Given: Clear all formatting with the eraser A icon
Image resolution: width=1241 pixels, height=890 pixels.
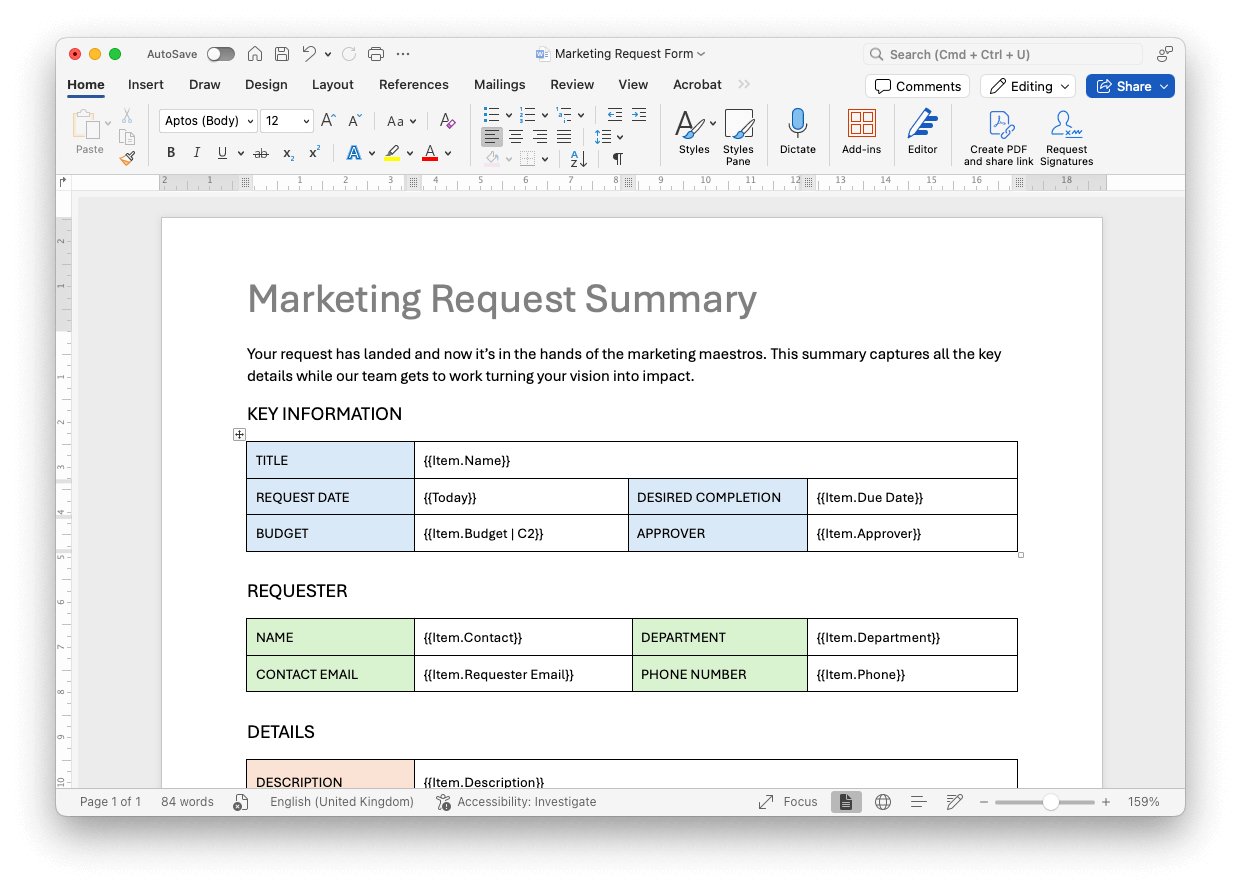Looking at the screenshot, I should click(x=448, y=121).
